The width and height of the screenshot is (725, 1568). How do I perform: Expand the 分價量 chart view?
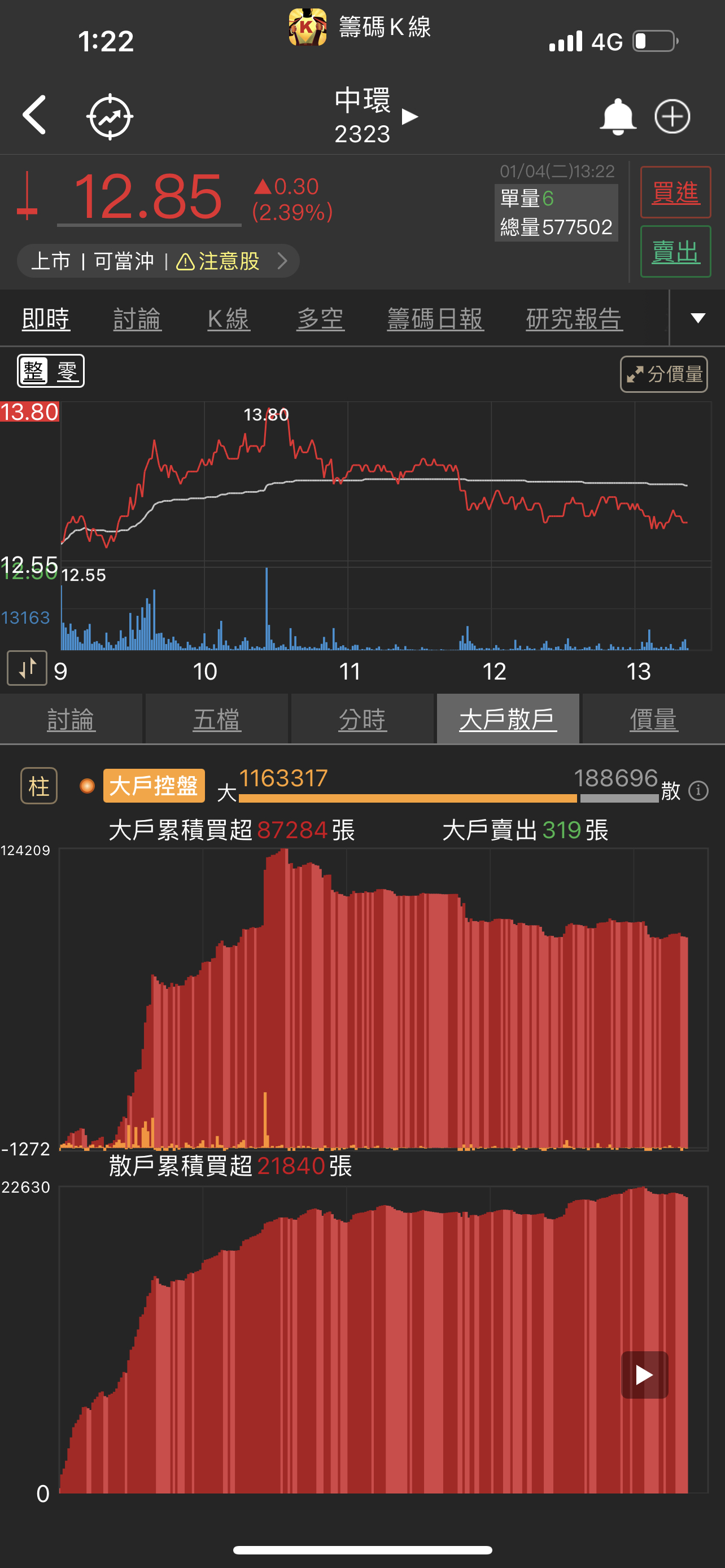pyautogui.click(x=663, y=374)
